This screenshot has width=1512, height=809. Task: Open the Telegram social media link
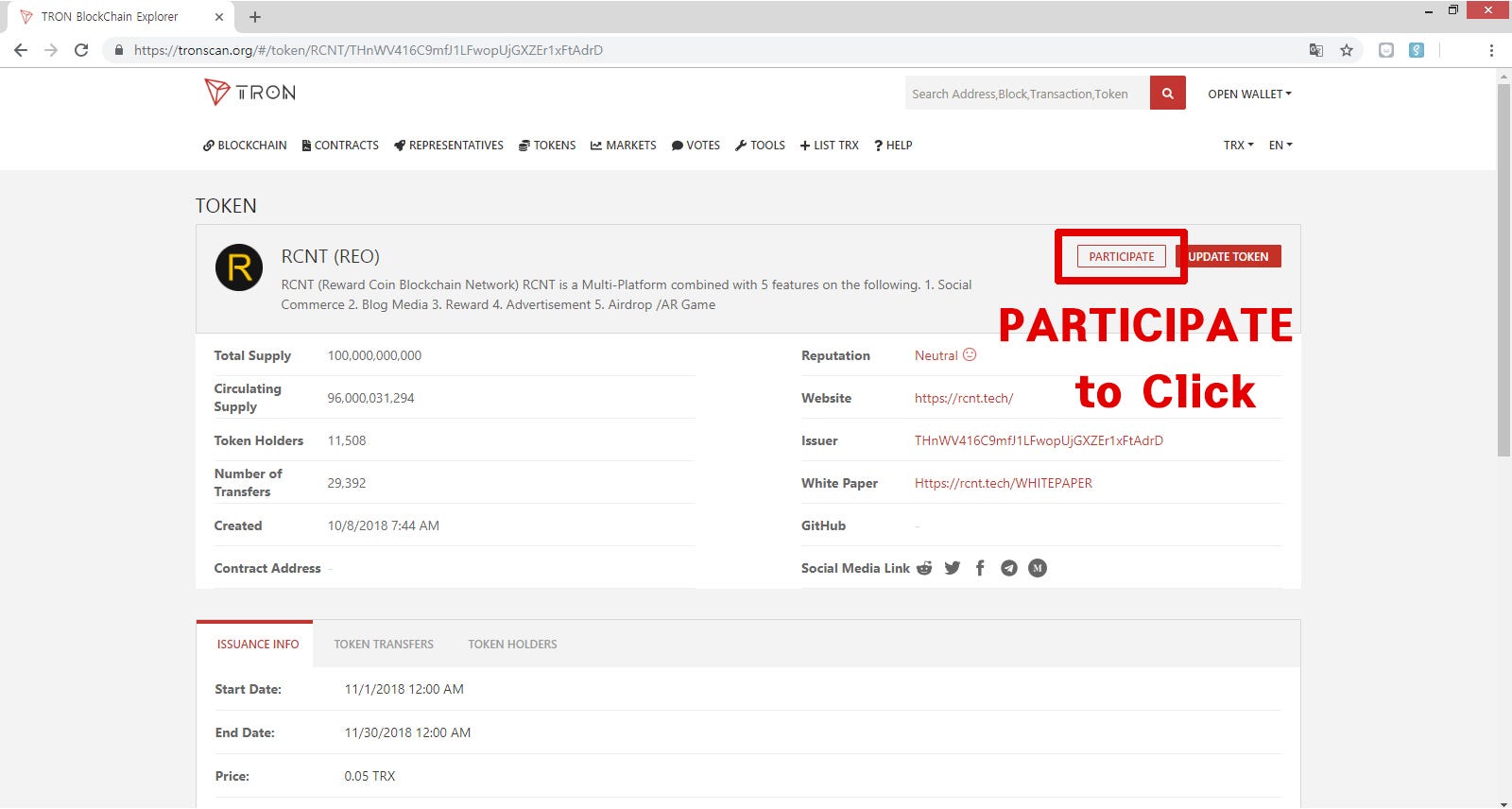1009,568
